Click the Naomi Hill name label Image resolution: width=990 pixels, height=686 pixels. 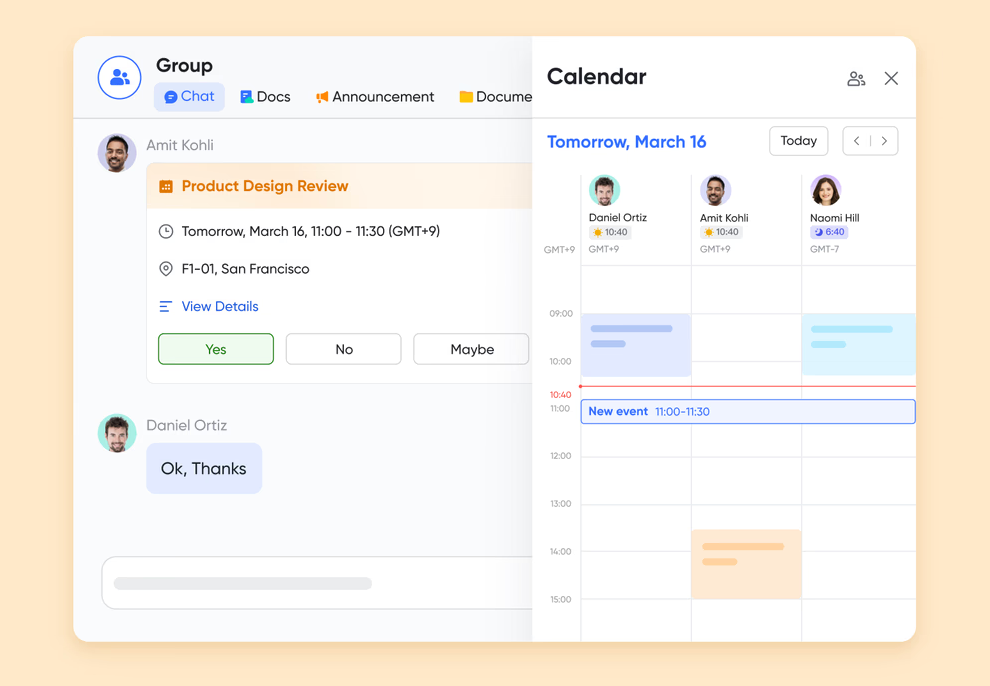835,218
